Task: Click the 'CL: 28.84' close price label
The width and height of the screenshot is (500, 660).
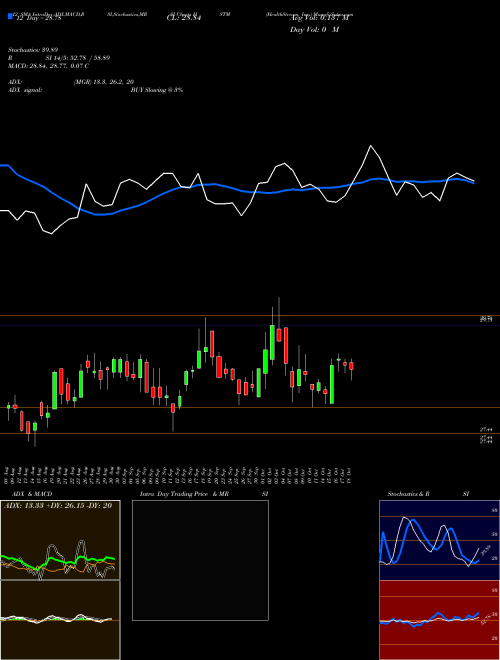Action: point(184,18)
